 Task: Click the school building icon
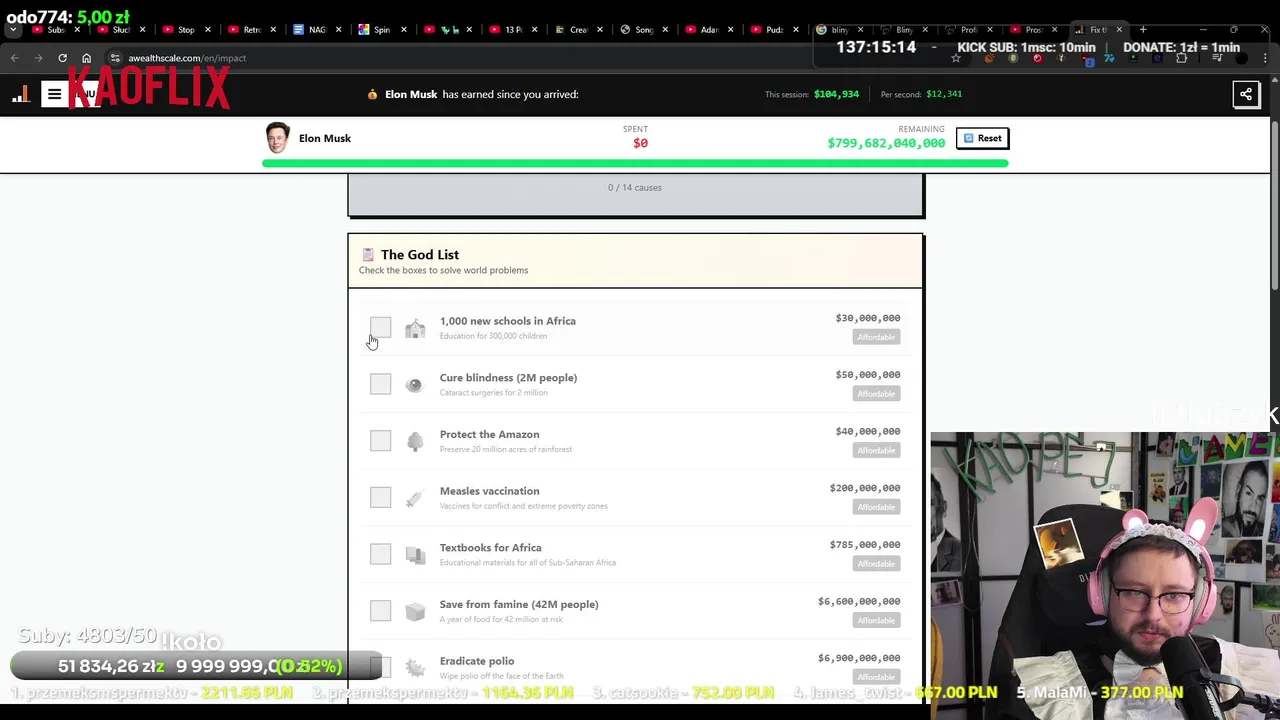click(415, 328)
